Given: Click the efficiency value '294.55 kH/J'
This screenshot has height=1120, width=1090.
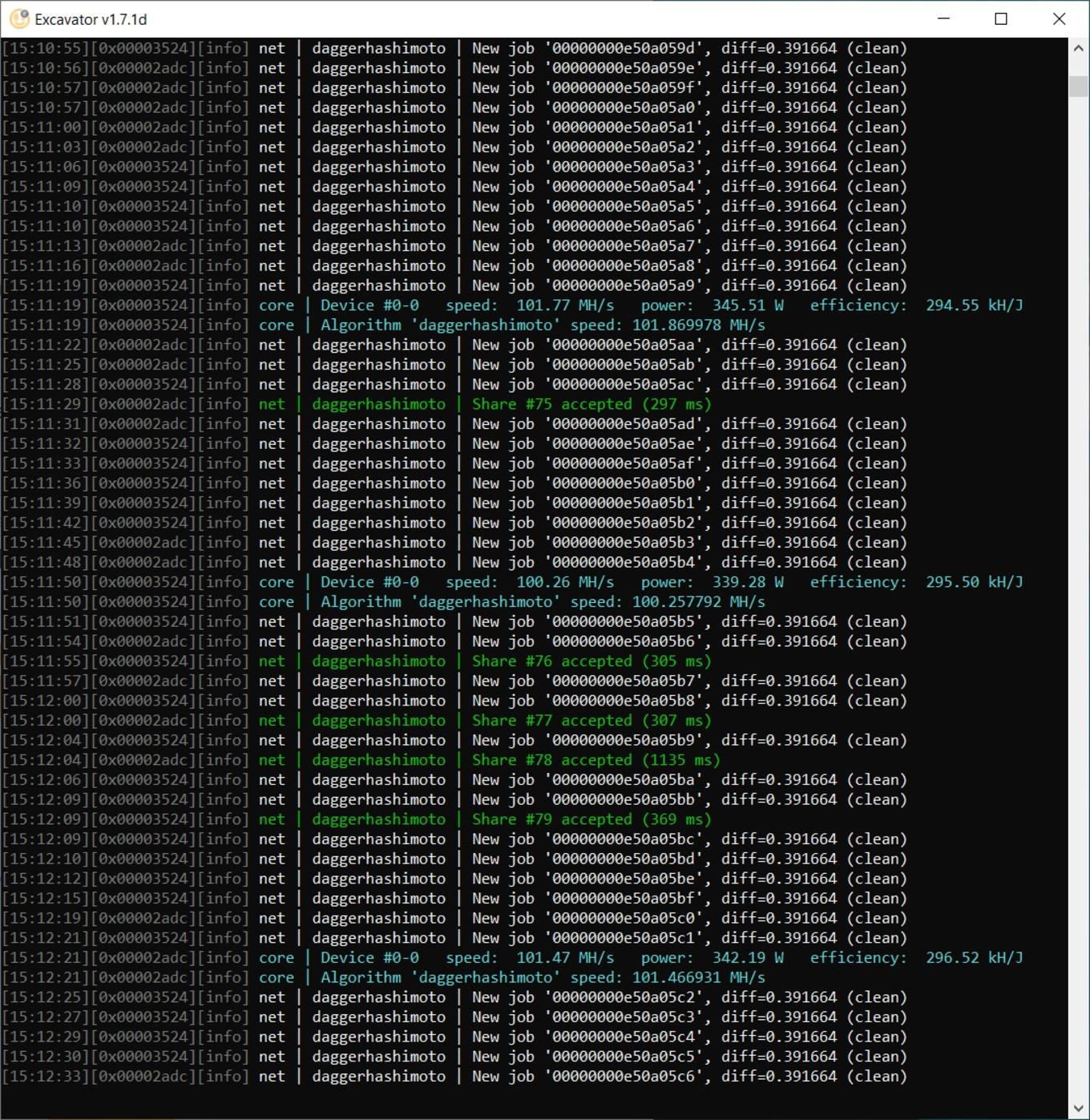Looking at the screenshot, I should tap(975, 305).
